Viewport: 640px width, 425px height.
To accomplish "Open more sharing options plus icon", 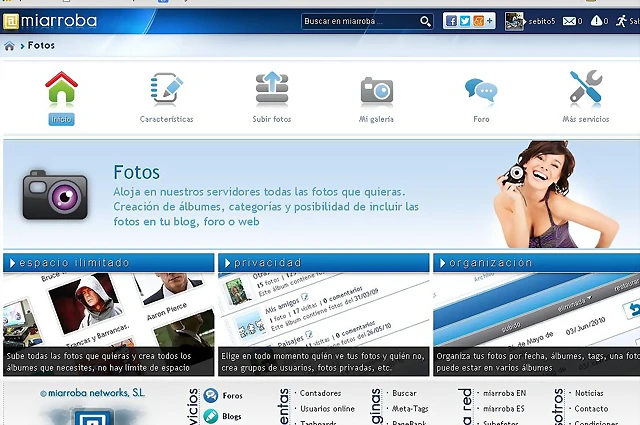I will pos(489,20).
